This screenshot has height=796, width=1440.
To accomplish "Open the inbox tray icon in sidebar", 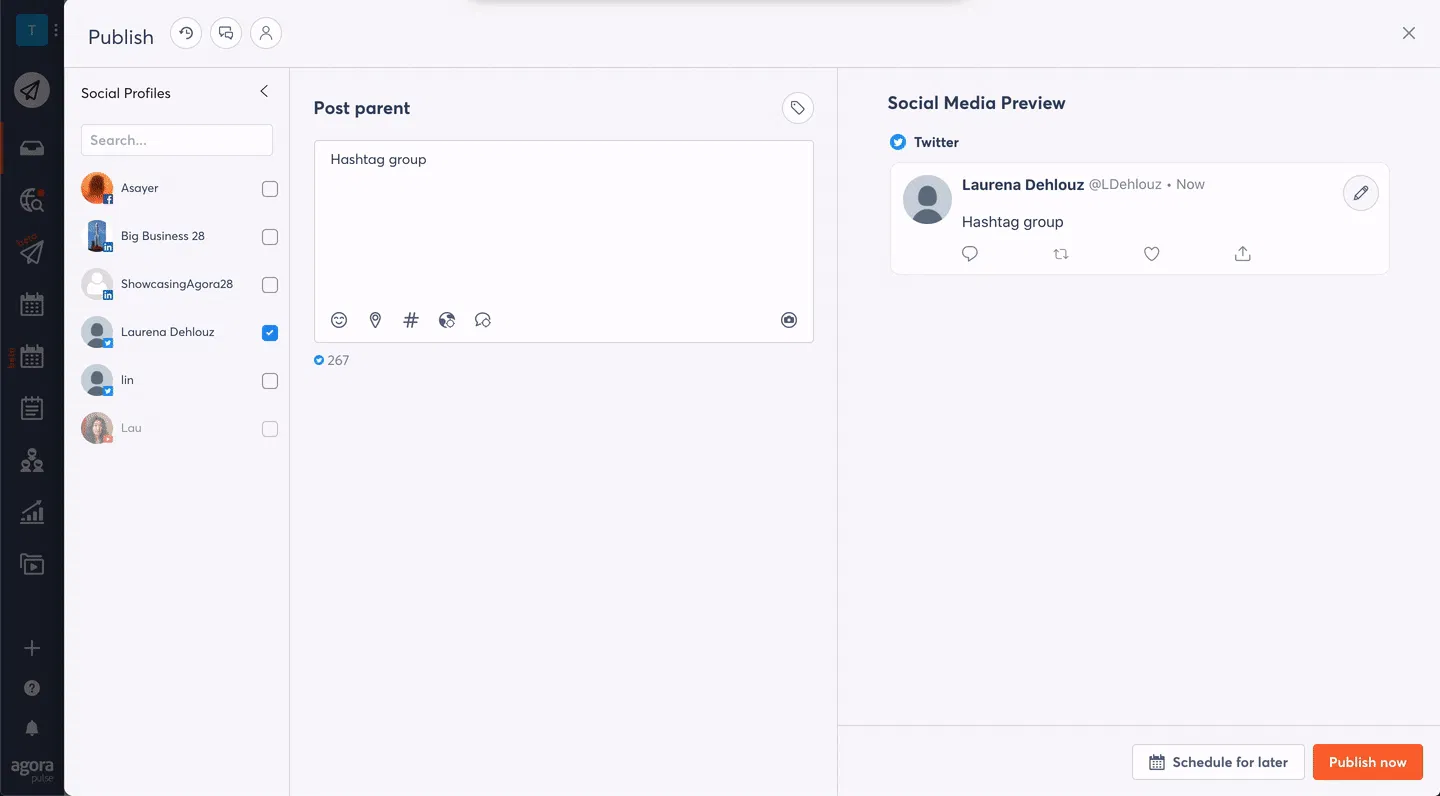I will 32,149.
